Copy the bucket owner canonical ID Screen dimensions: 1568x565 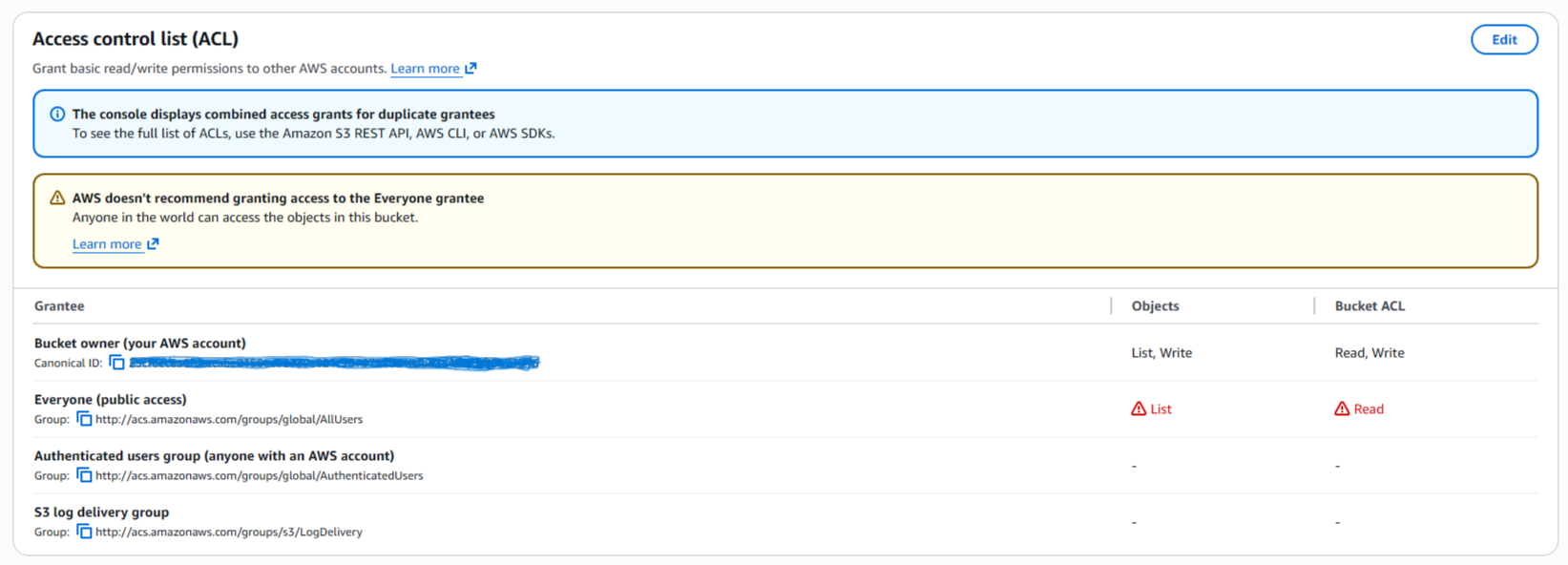[116, 363]
